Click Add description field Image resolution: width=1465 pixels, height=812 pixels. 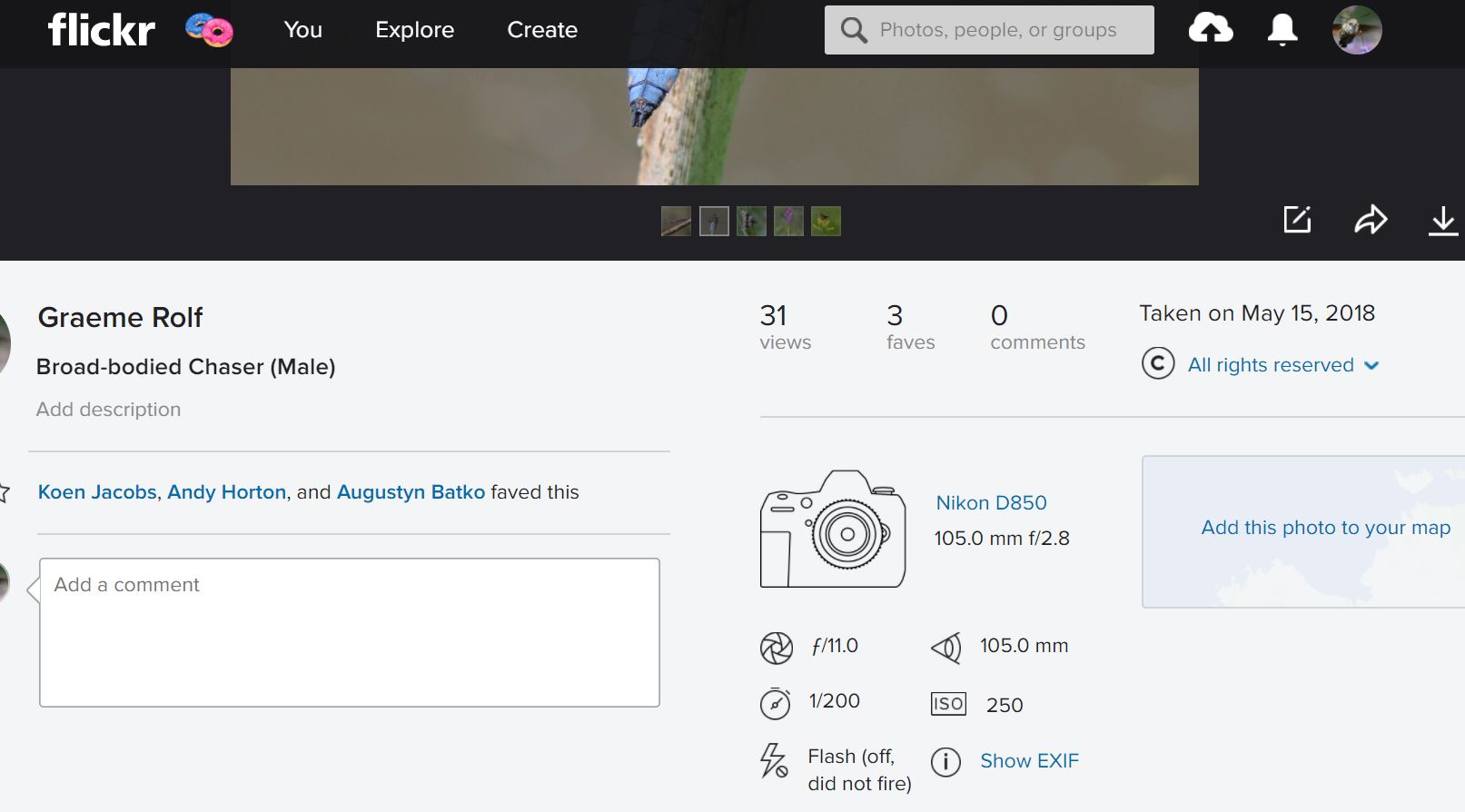point(108,410)
